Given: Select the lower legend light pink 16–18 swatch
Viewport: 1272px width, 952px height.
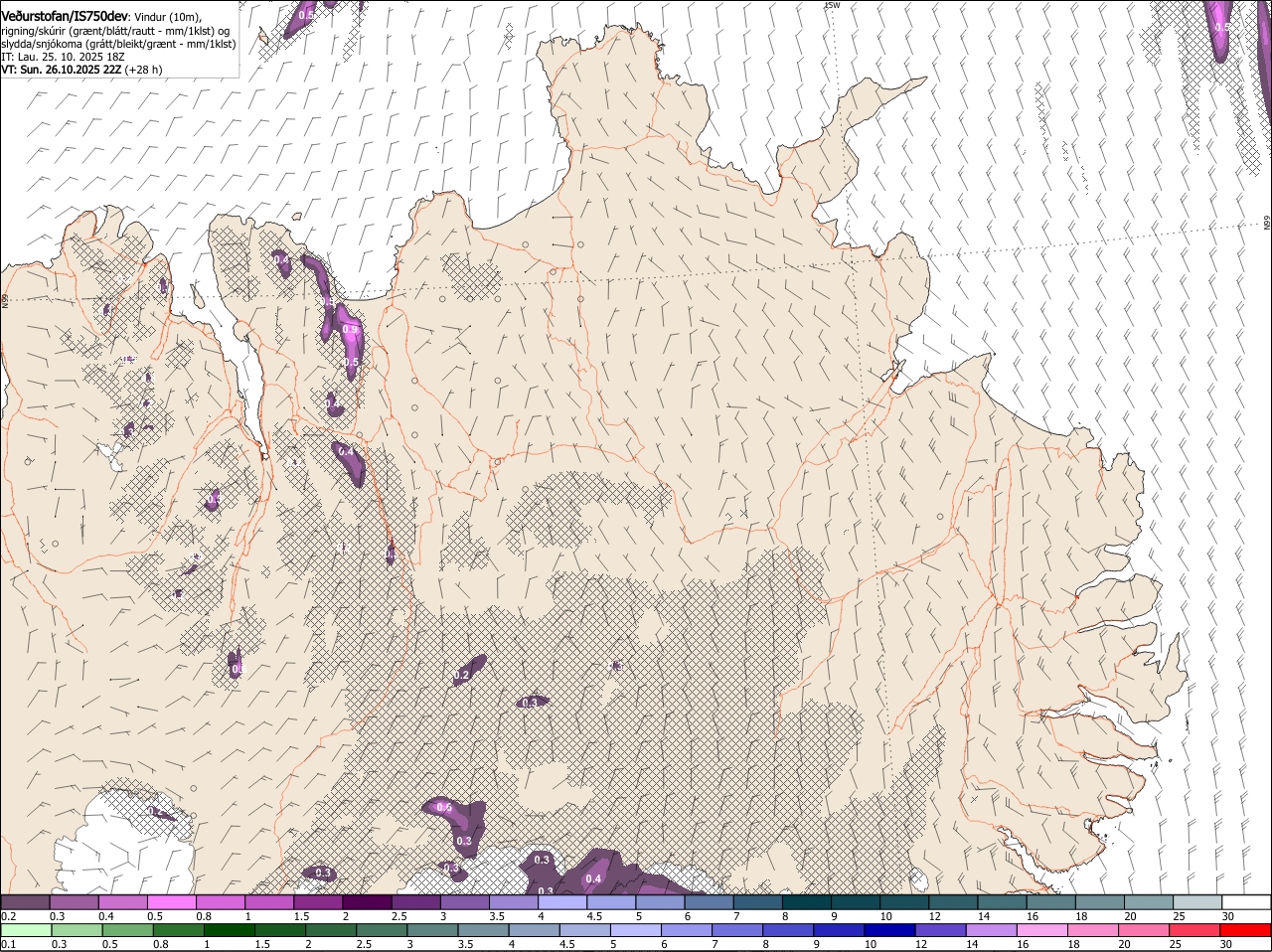Looking at the screenshot, I should [1041, 930].
